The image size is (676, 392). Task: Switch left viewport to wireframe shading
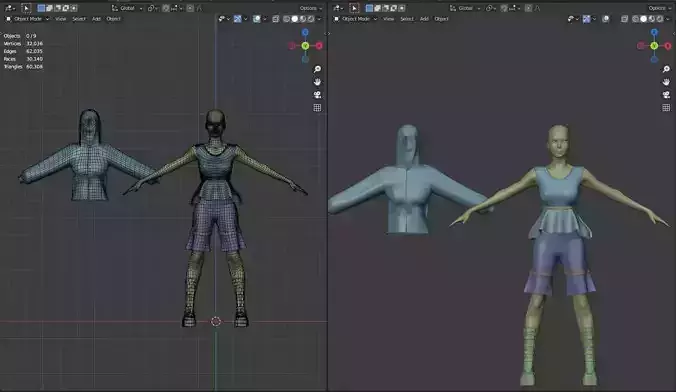pos(286,19)
